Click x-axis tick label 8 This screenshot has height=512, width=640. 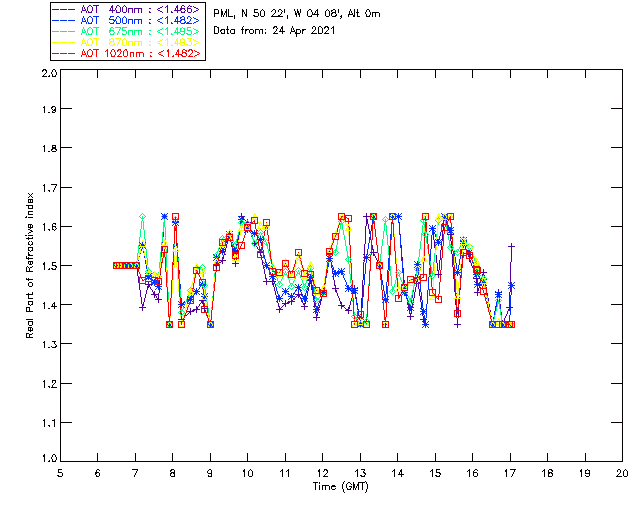[x=173, y=473]
